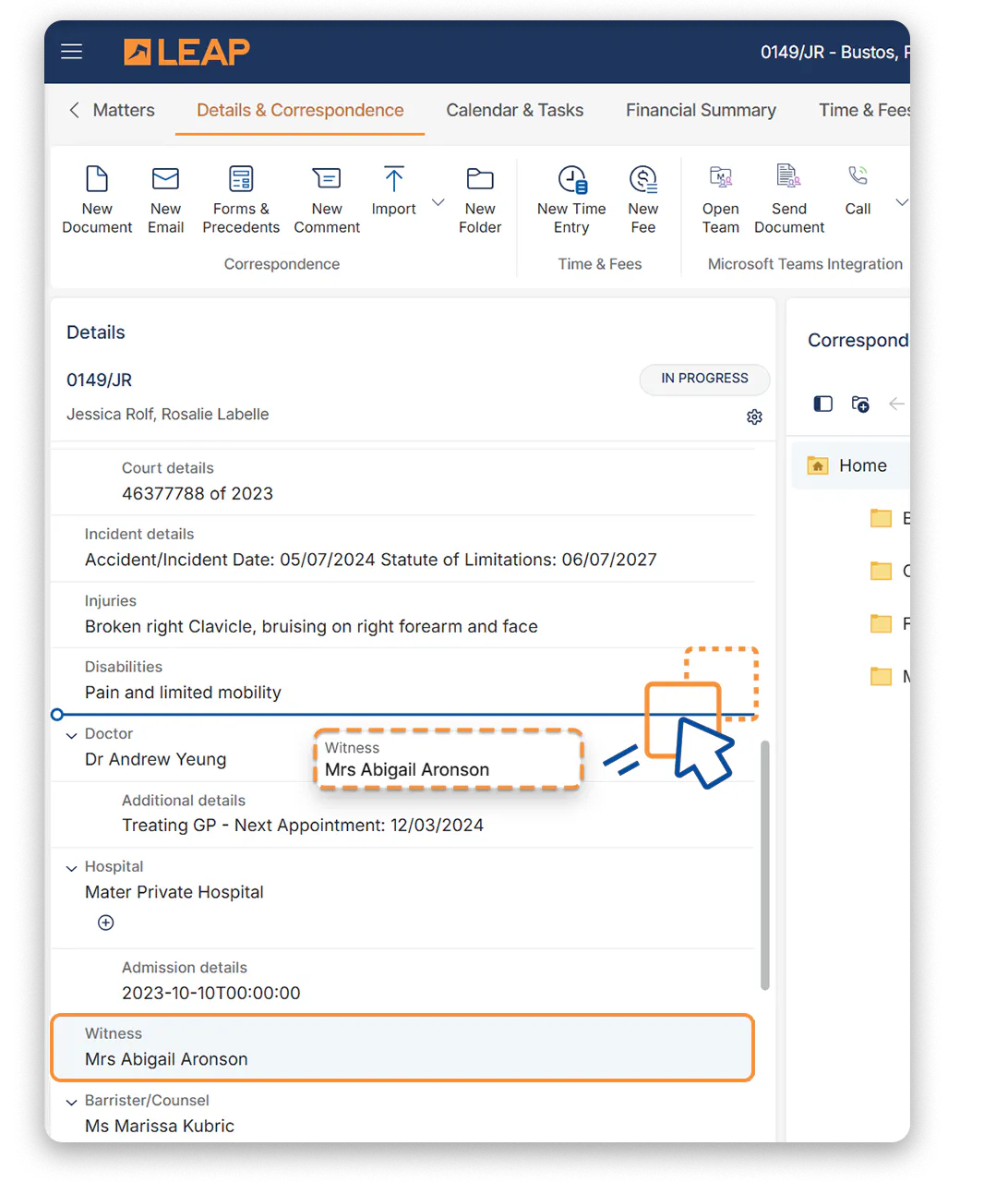Click Pain and limited mobility

click(x=183, y=693)
